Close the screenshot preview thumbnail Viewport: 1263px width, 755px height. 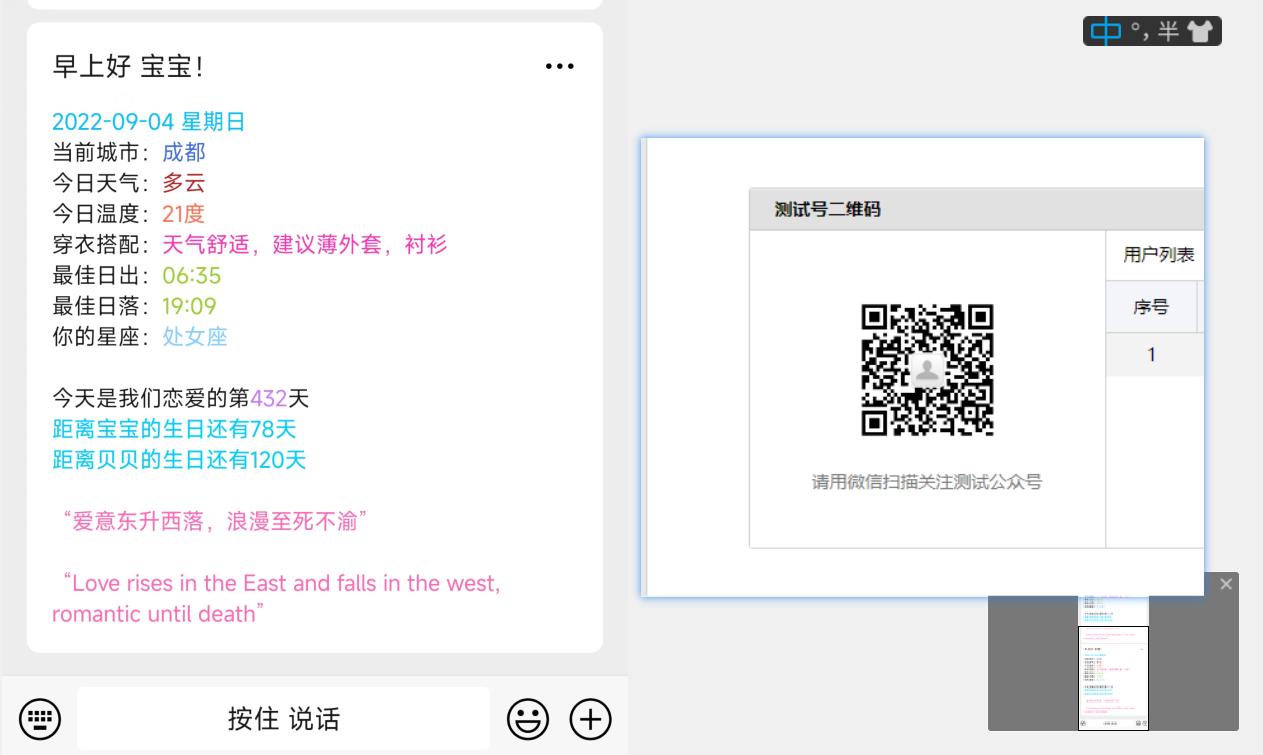[x=1226, y=584]
